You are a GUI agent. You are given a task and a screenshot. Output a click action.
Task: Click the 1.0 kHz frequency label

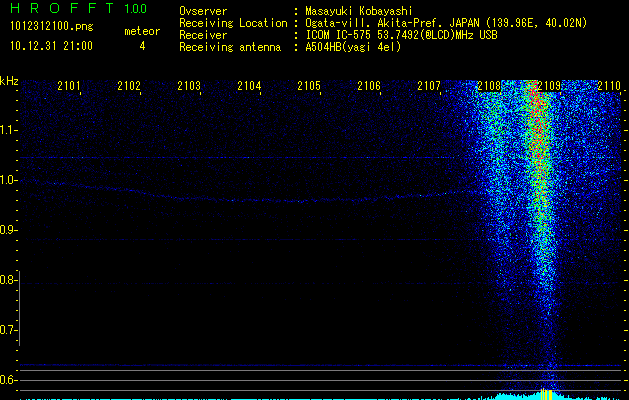tap(8, 180)
